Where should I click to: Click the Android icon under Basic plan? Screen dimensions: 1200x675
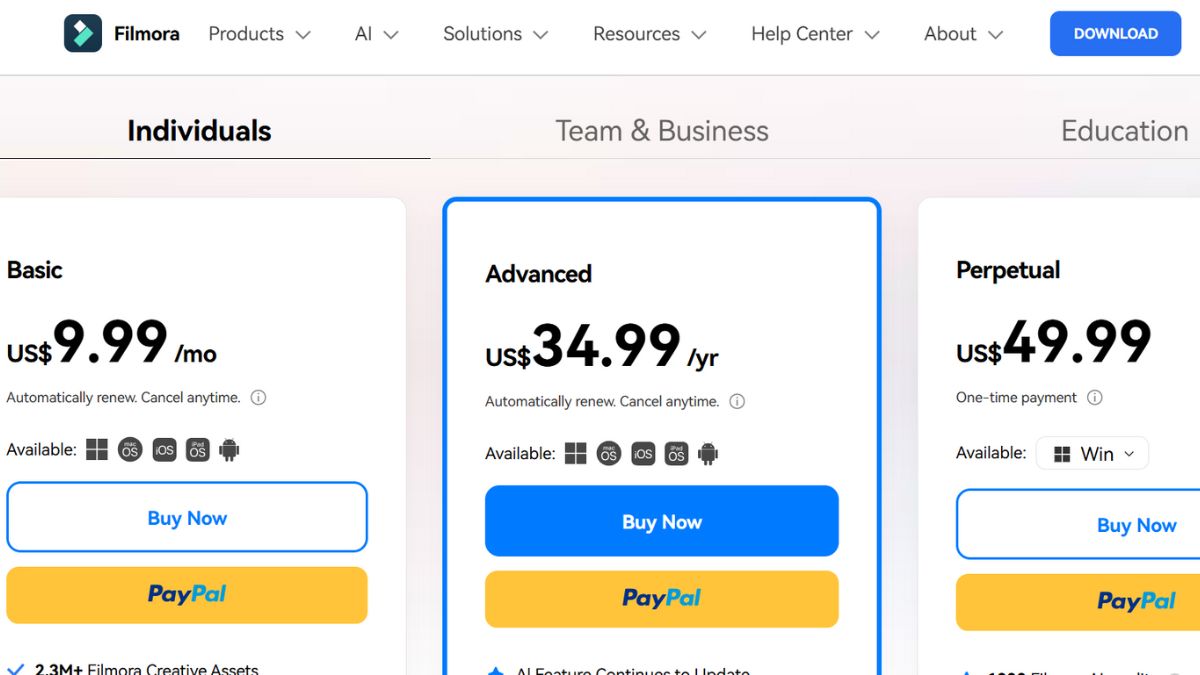229,450
